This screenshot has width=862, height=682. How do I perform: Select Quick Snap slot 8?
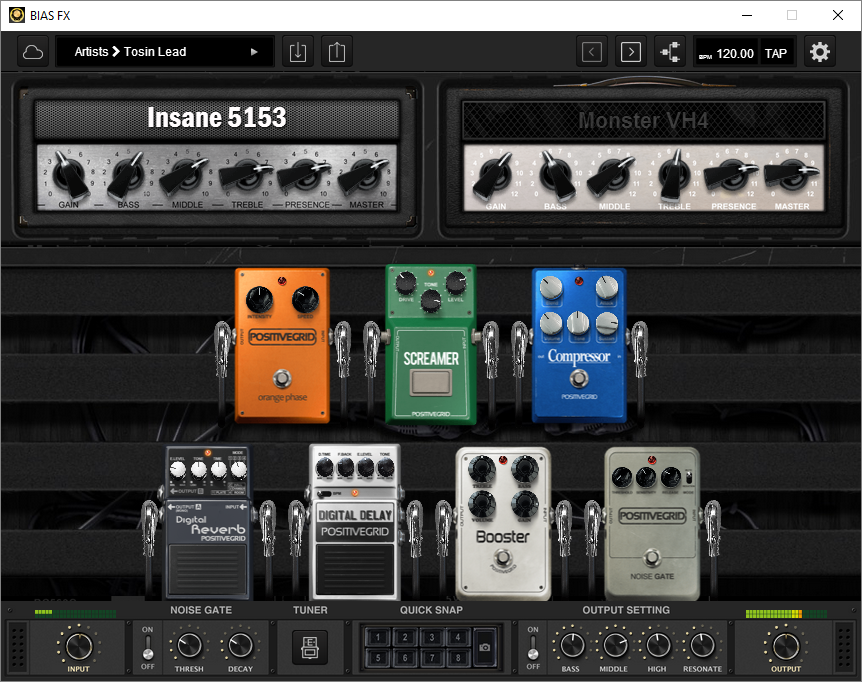pyautogui.click(x=458, y=657)
